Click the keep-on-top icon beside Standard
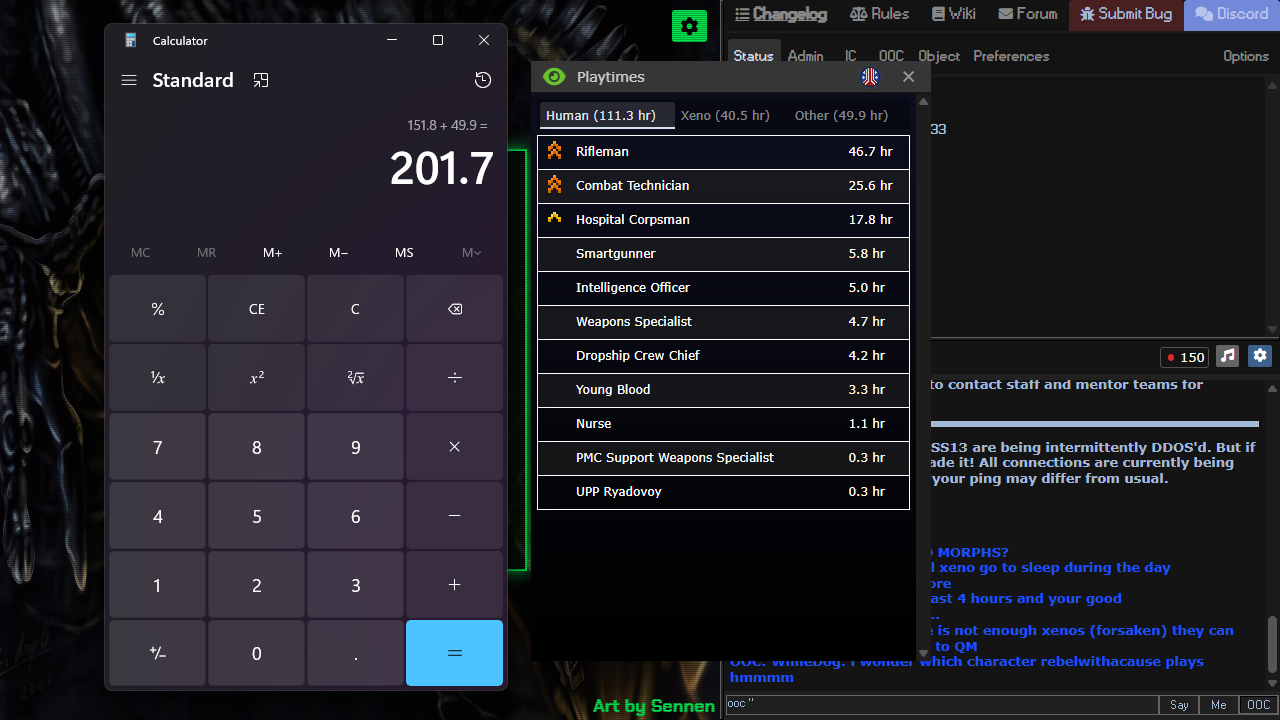 [x=261, y=80]
